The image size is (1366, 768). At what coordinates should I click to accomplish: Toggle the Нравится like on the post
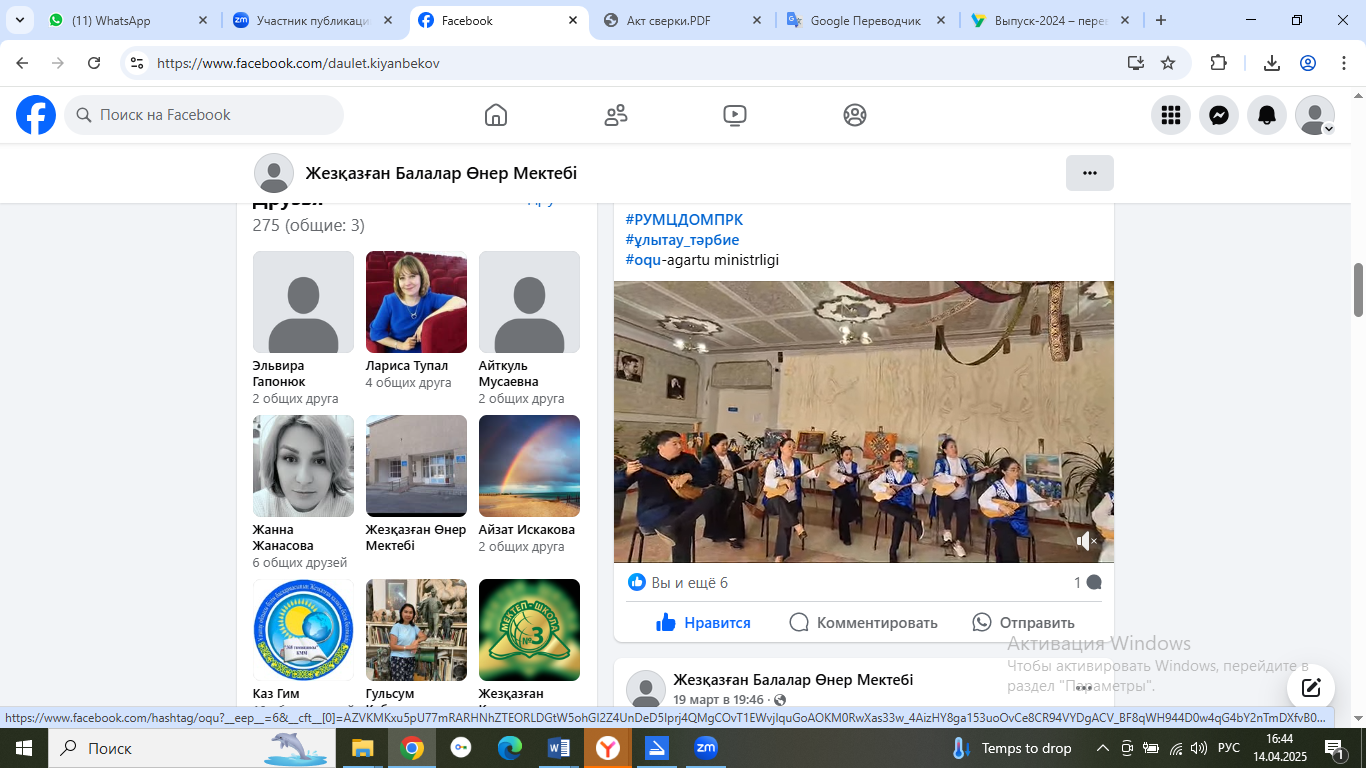click(703, 622)
